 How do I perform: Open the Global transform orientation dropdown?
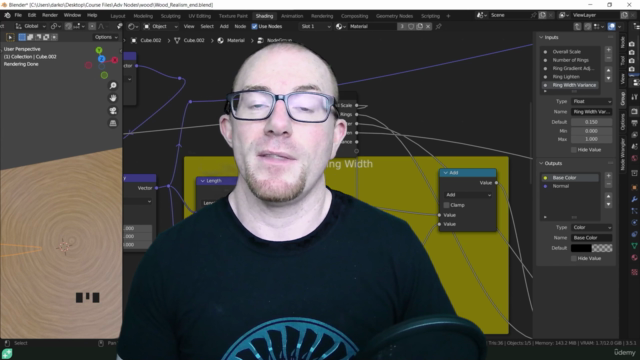(x=31, y=27)
